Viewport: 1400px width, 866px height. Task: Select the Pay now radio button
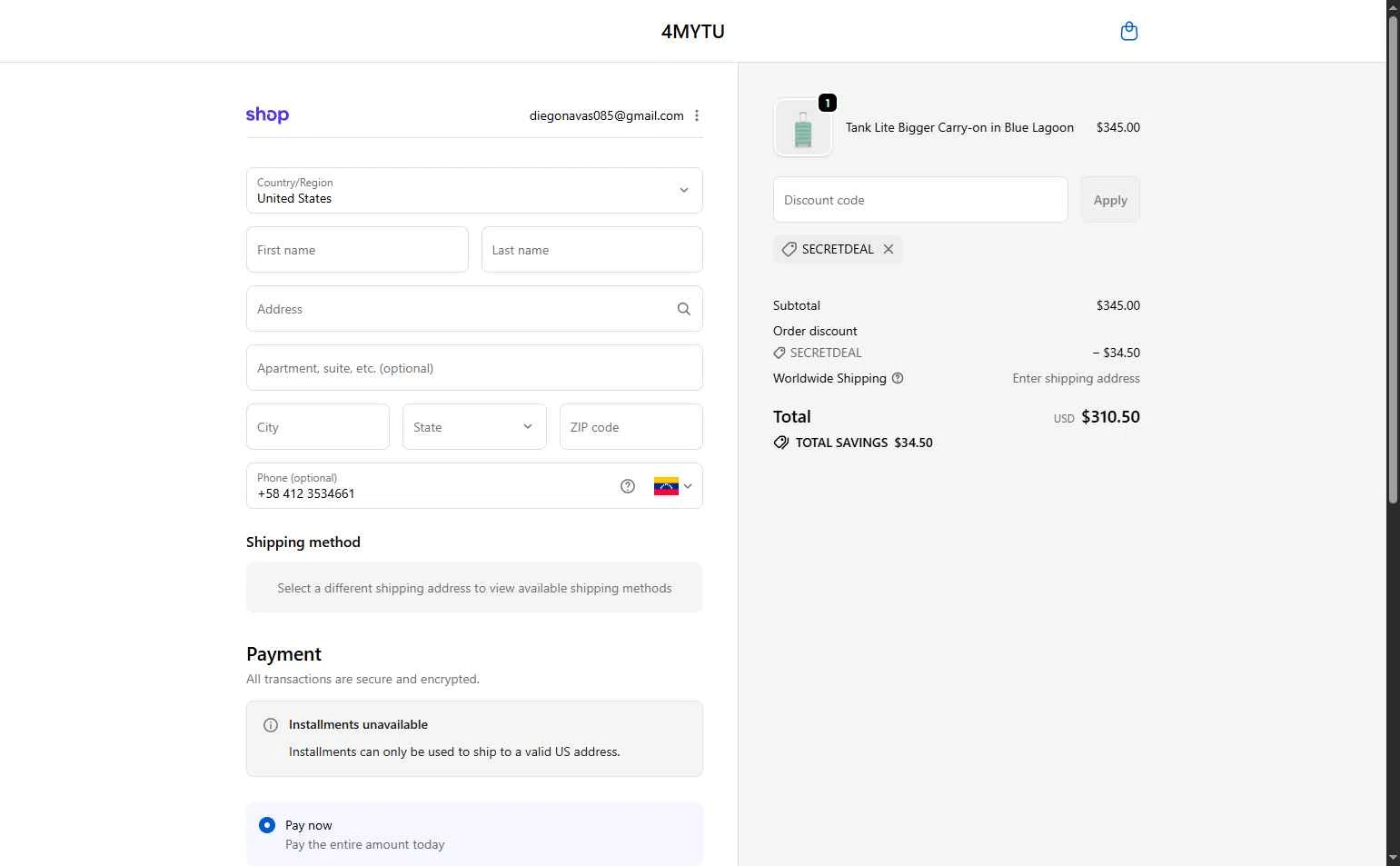coord(267,825)
